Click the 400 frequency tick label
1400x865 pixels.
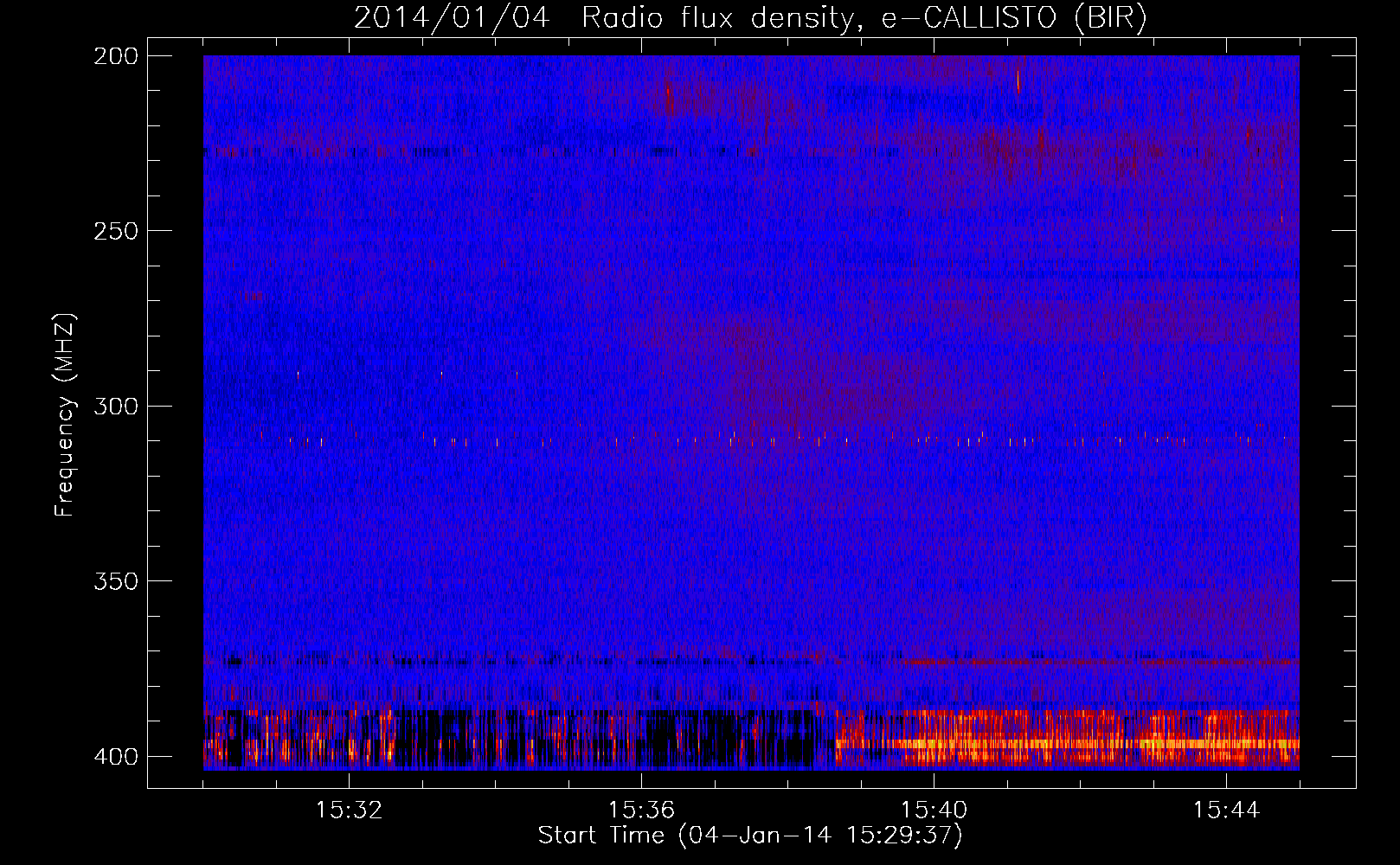tap(116, 757)
